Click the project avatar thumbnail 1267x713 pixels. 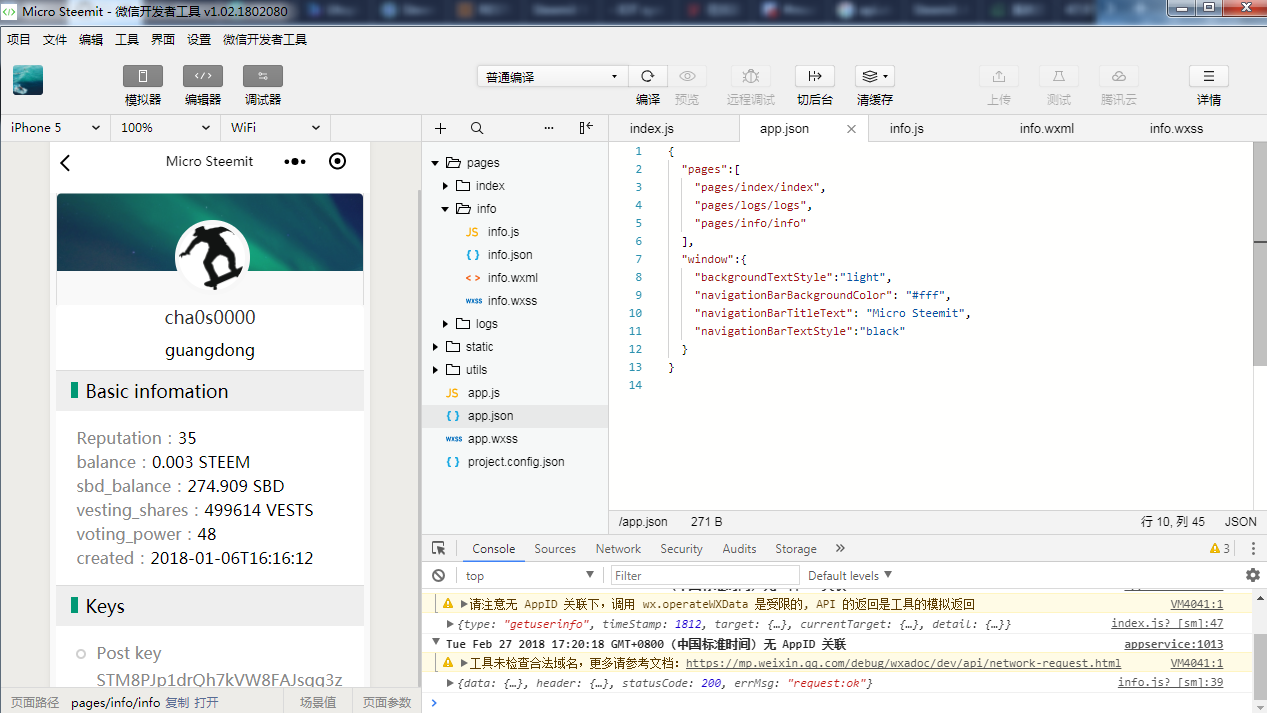click(x=28, y=80)
